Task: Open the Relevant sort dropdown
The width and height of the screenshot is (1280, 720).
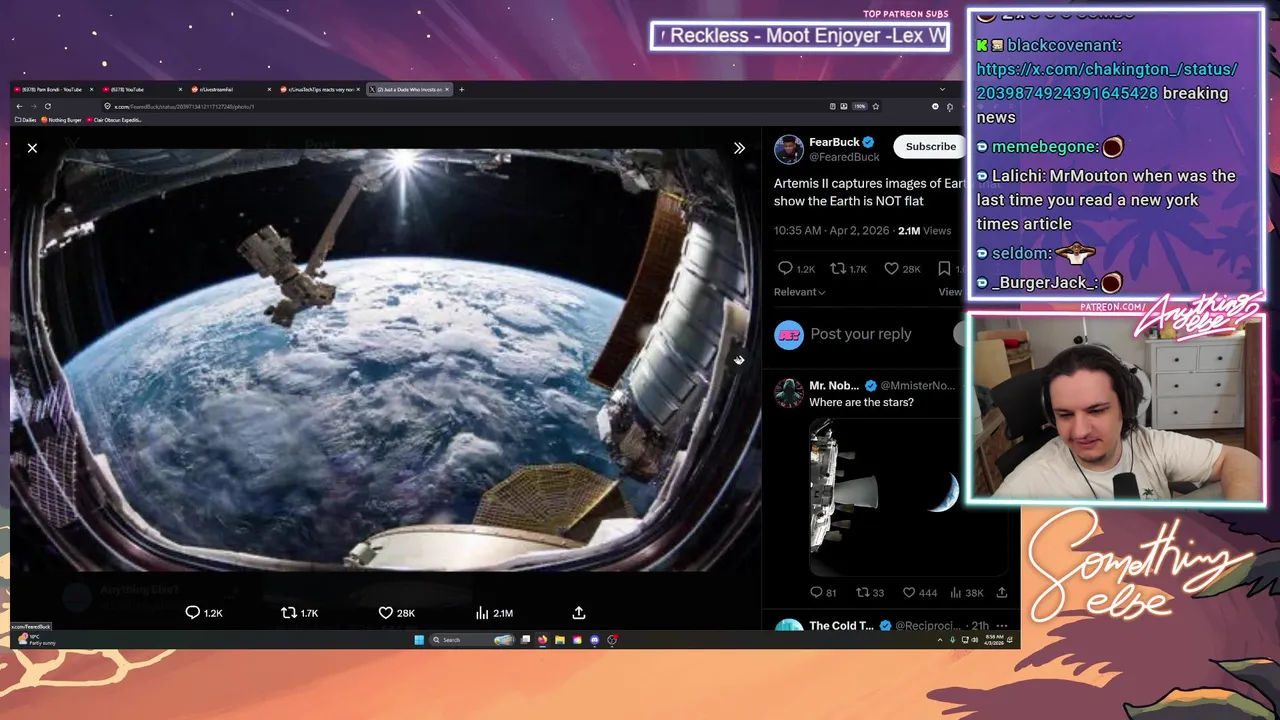Action: pyautogui.click(x=799, y=292)
